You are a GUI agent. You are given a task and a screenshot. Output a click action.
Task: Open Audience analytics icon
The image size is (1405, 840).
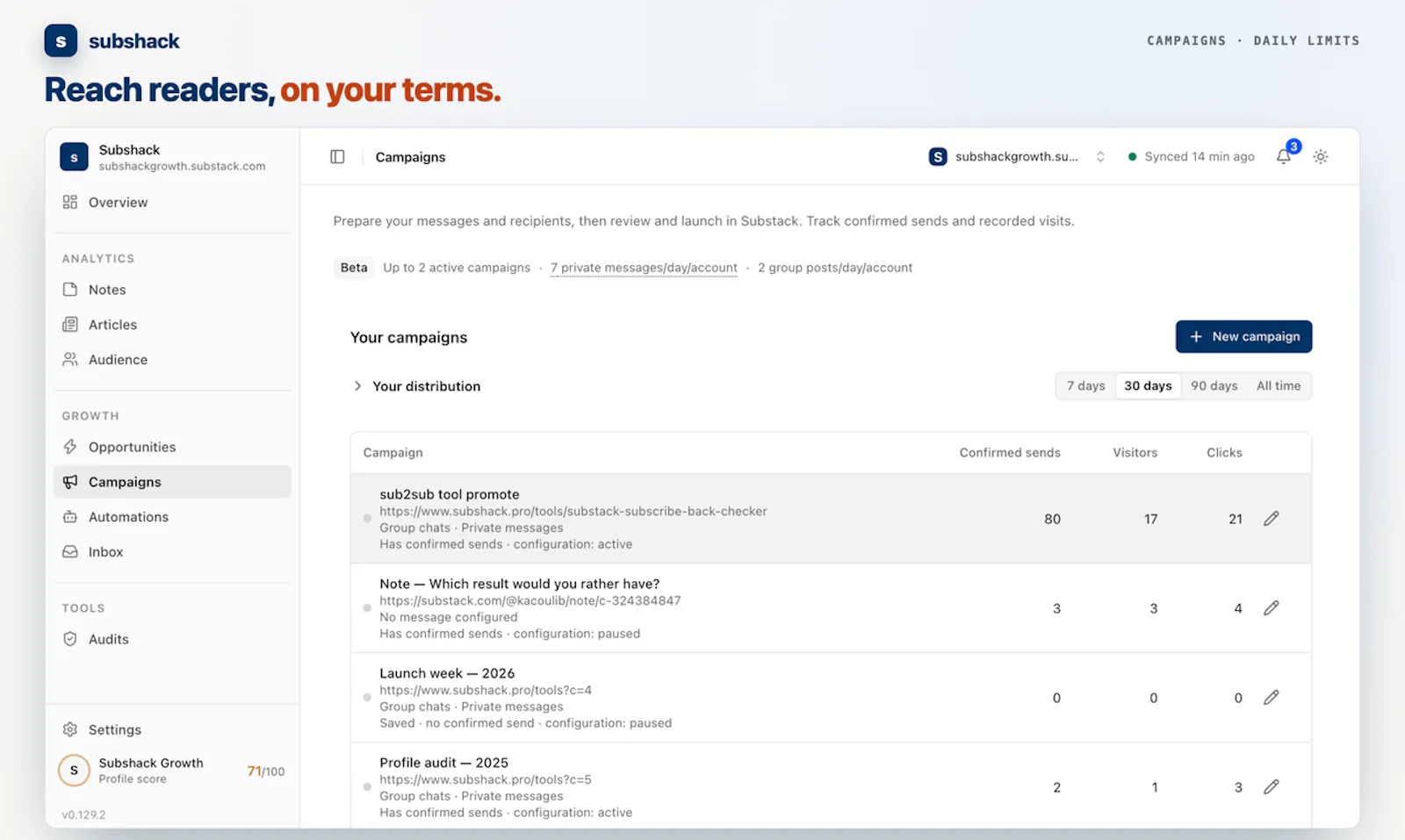tap(70, 360)
